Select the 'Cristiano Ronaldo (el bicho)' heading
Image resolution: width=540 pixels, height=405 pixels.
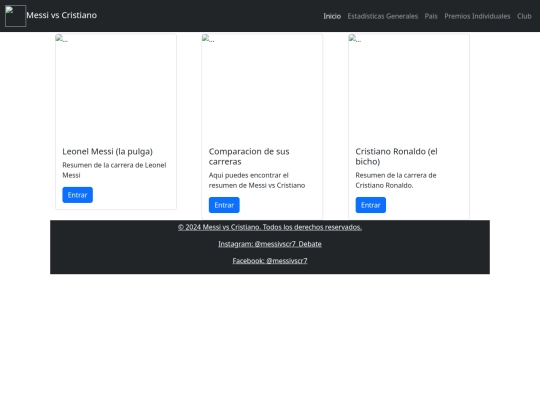396,156
